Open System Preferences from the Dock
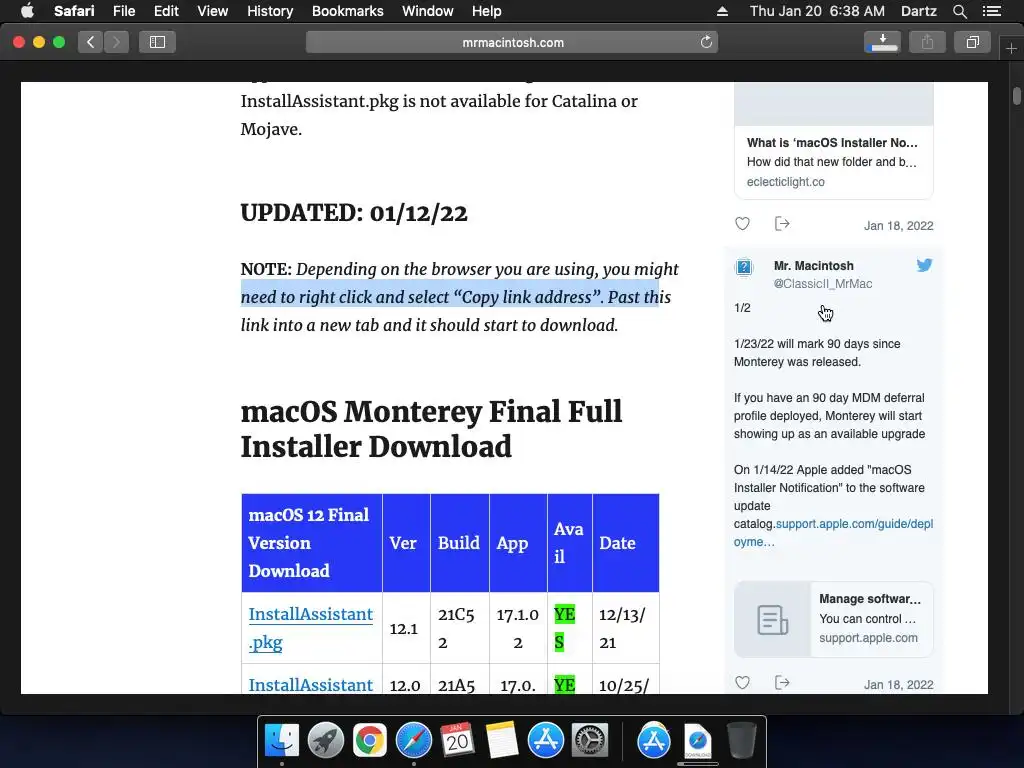The height and width of the screenshot is (768, 1024). 590,740
